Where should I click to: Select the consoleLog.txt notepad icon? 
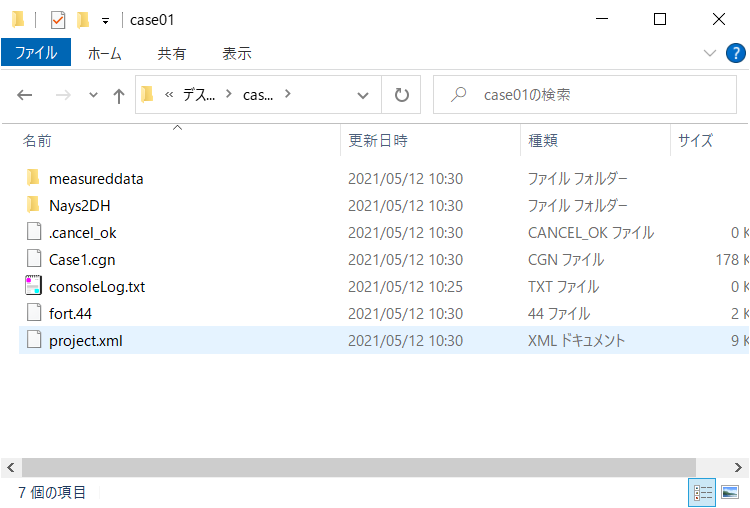pos(33,285)
